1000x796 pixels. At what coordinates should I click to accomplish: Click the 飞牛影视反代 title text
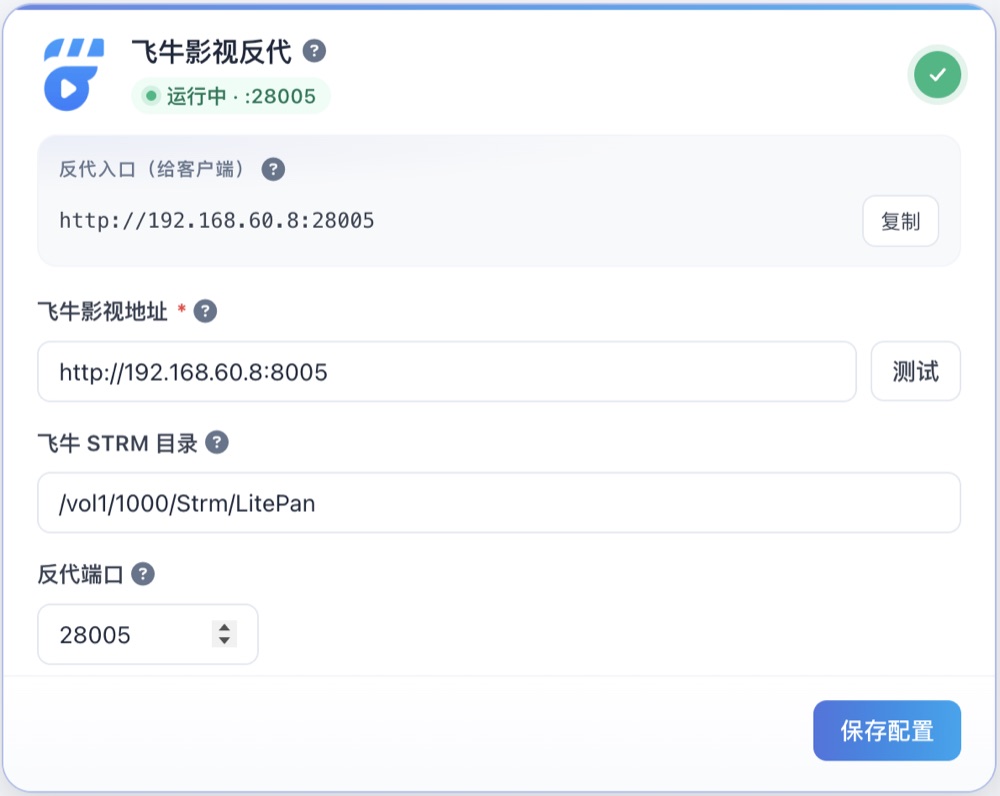click(x=212, y=52)
